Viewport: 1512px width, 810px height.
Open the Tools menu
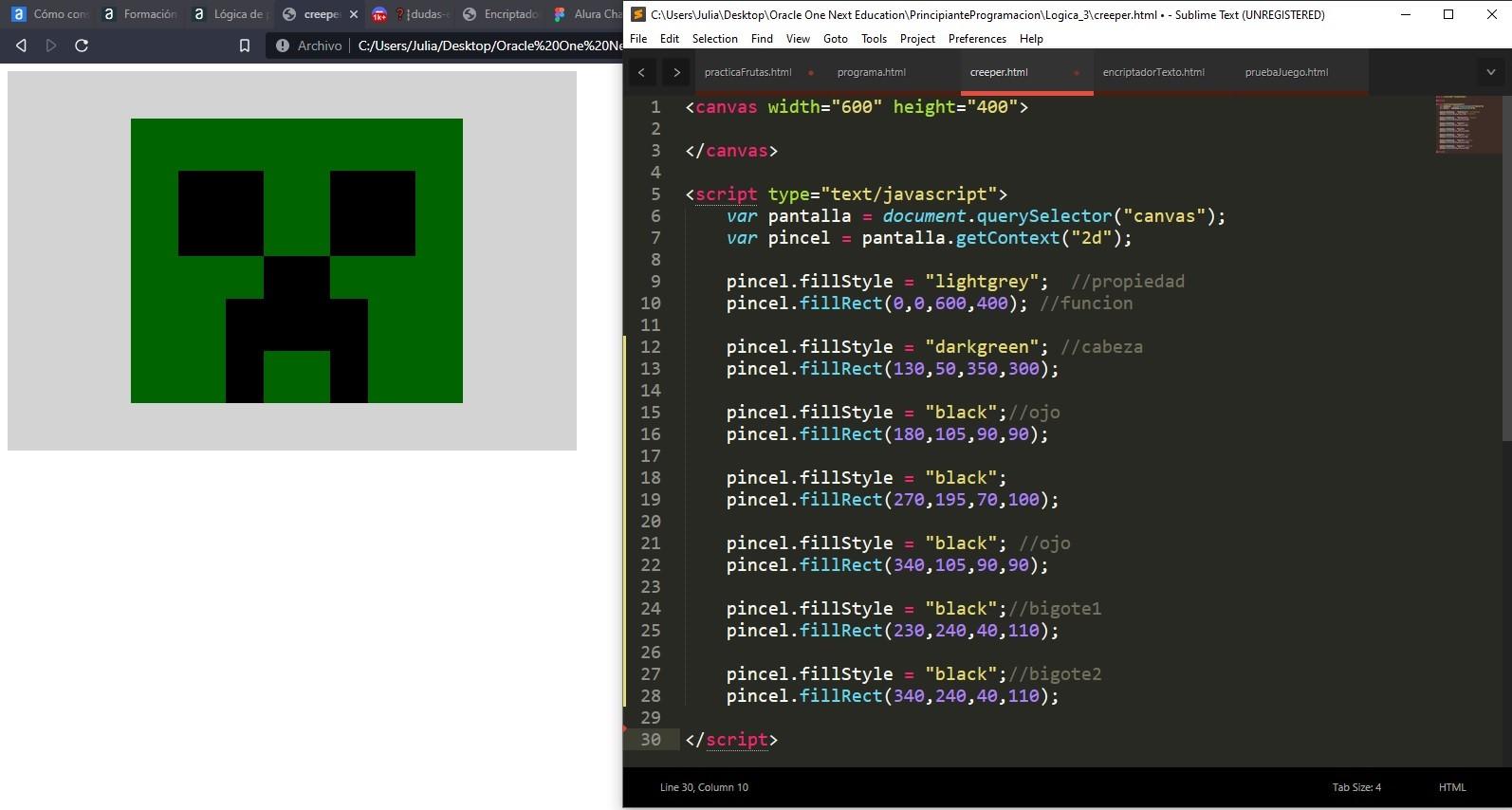[x=874, y=39]
